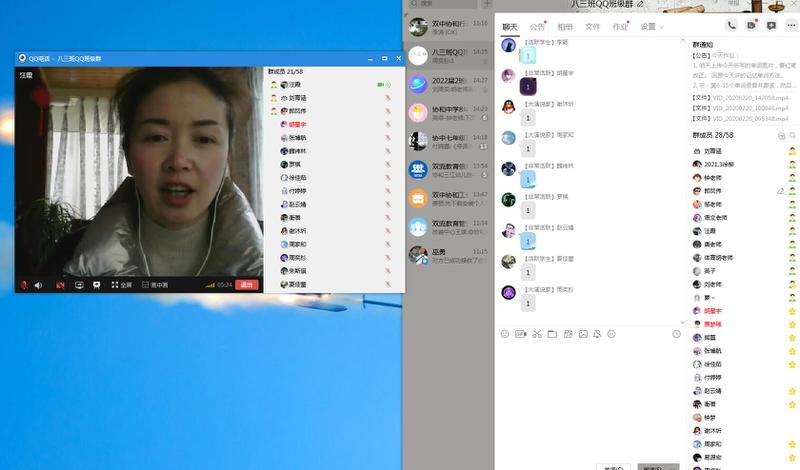800x470 pixels.
Task: Take screenshot with scissors icon
Action: click(x=537, y=334)
